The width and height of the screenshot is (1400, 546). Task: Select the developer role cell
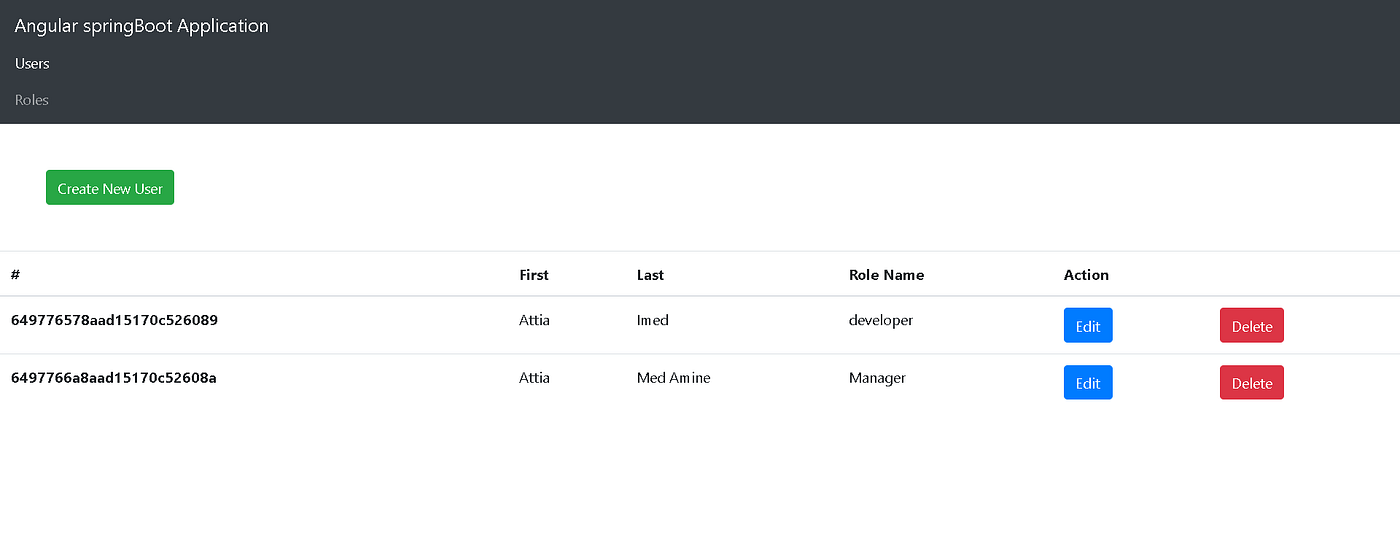point(881,321)
